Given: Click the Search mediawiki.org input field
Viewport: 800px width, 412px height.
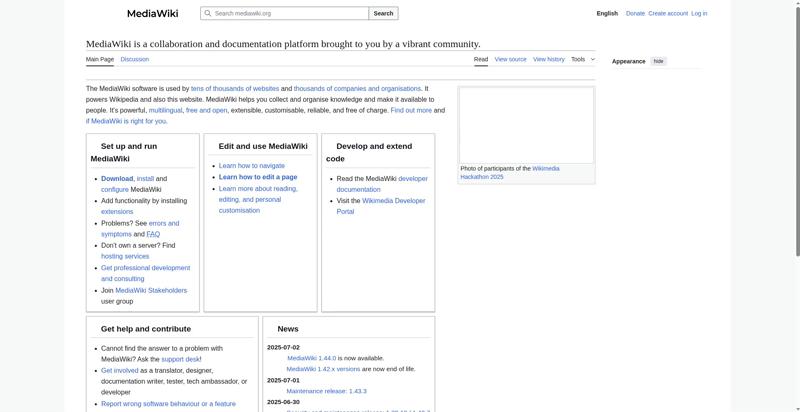Looking at the screenshot, I should point(285,13).
